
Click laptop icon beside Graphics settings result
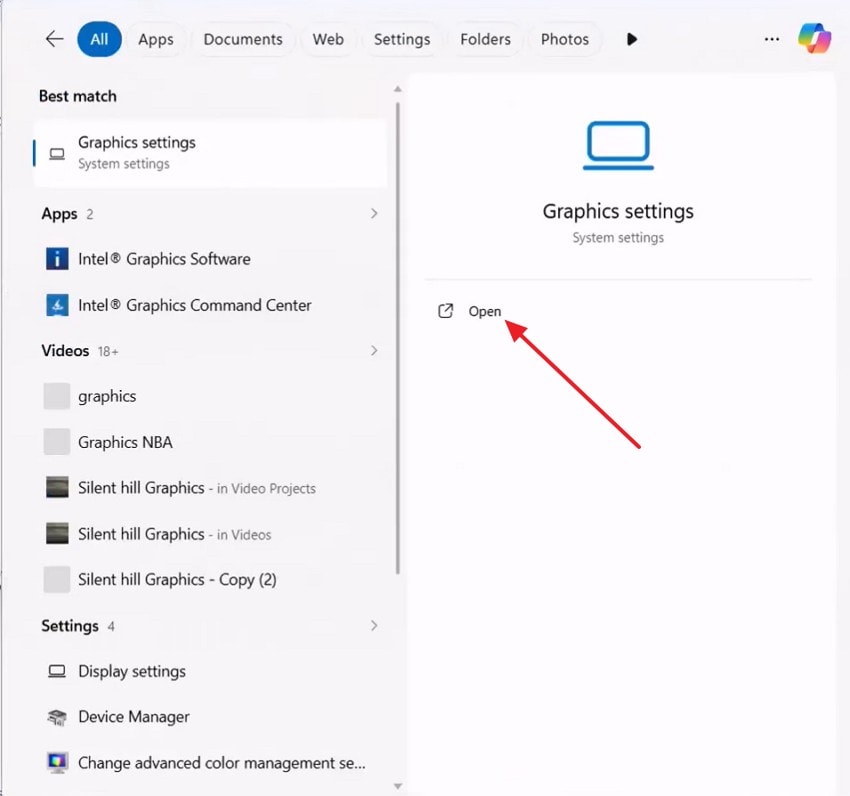[57, 154]
